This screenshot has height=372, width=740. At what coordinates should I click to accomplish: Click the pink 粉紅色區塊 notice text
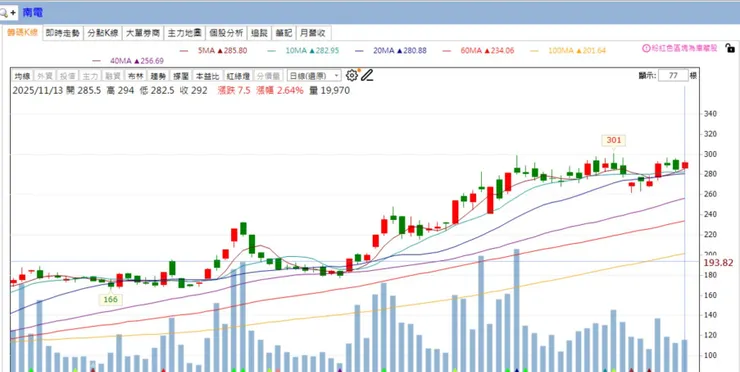(x=684, y=48)
